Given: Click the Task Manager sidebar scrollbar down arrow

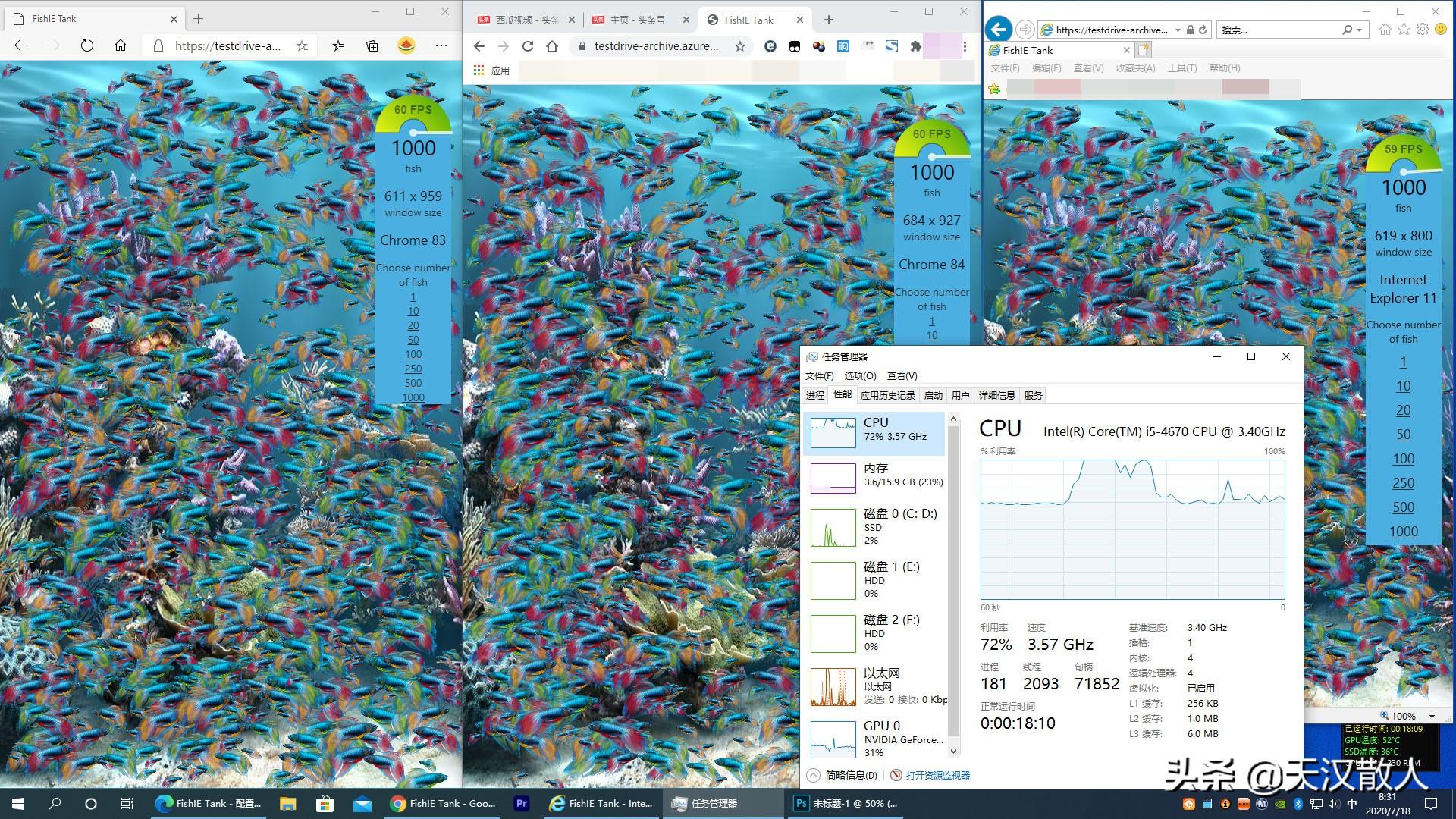Looking at the screenshot, I should click(954, 752).
